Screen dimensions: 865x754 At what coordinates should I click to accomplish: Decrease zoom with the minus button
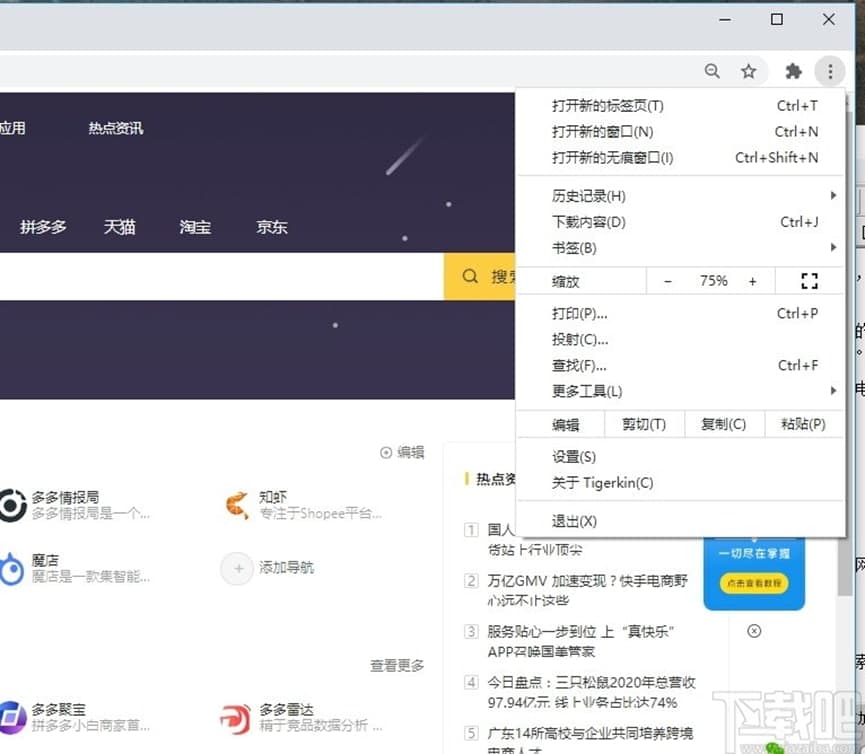668,281
